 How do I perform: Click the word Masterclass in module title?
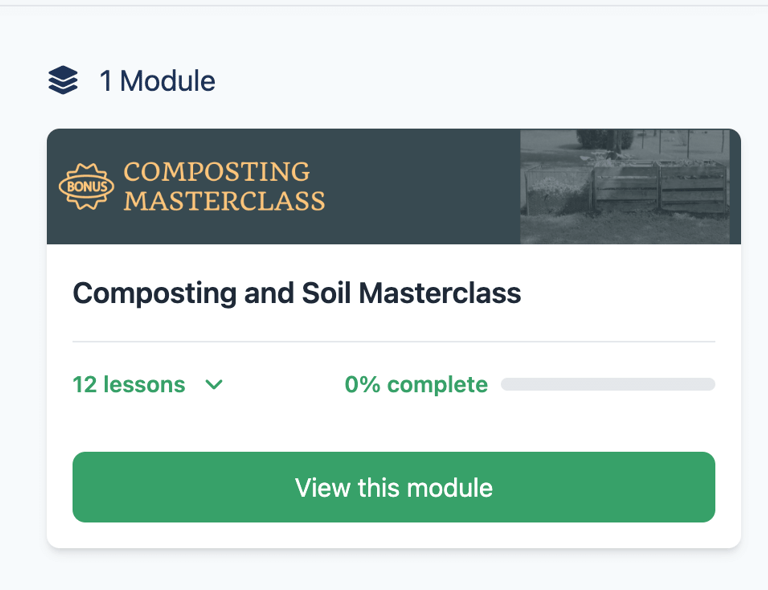(x=440, y=293)
